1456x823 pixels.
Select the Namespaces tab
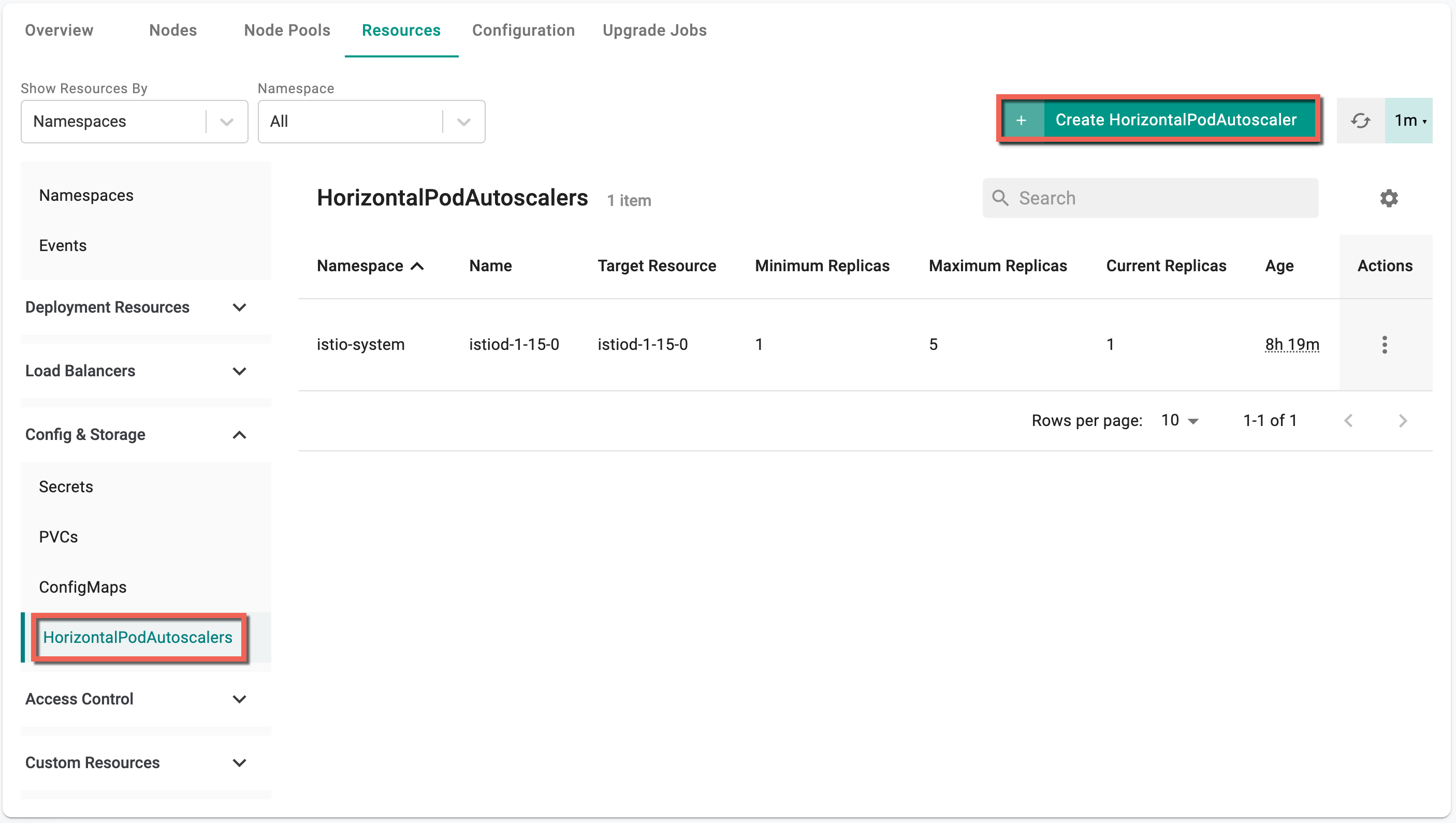coord(86,195)
